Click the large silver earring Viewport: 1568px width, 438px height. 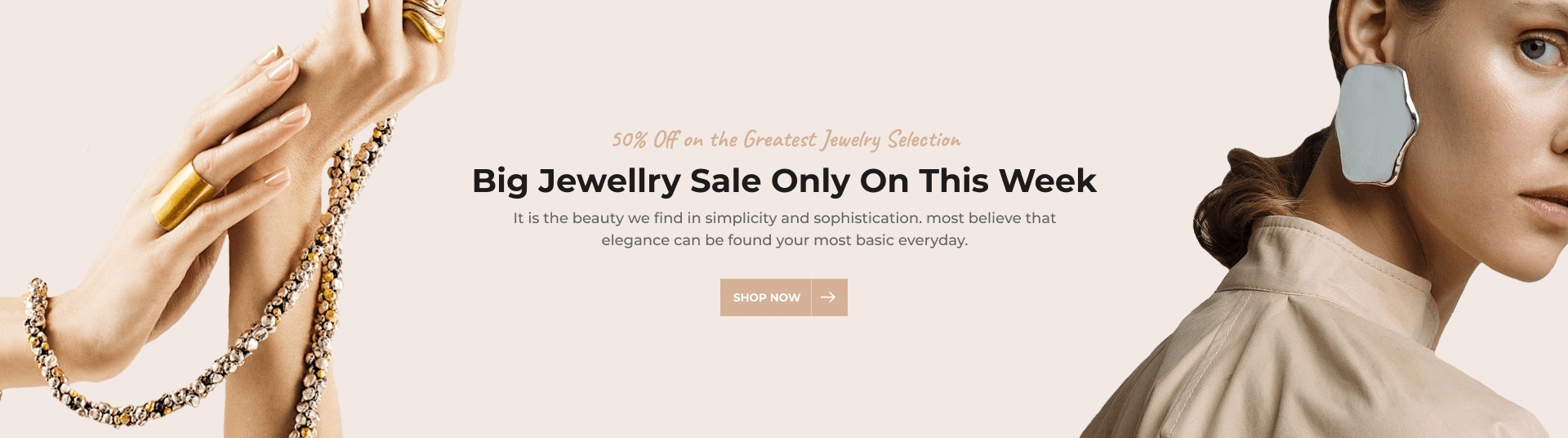(x=1374, y=124)
